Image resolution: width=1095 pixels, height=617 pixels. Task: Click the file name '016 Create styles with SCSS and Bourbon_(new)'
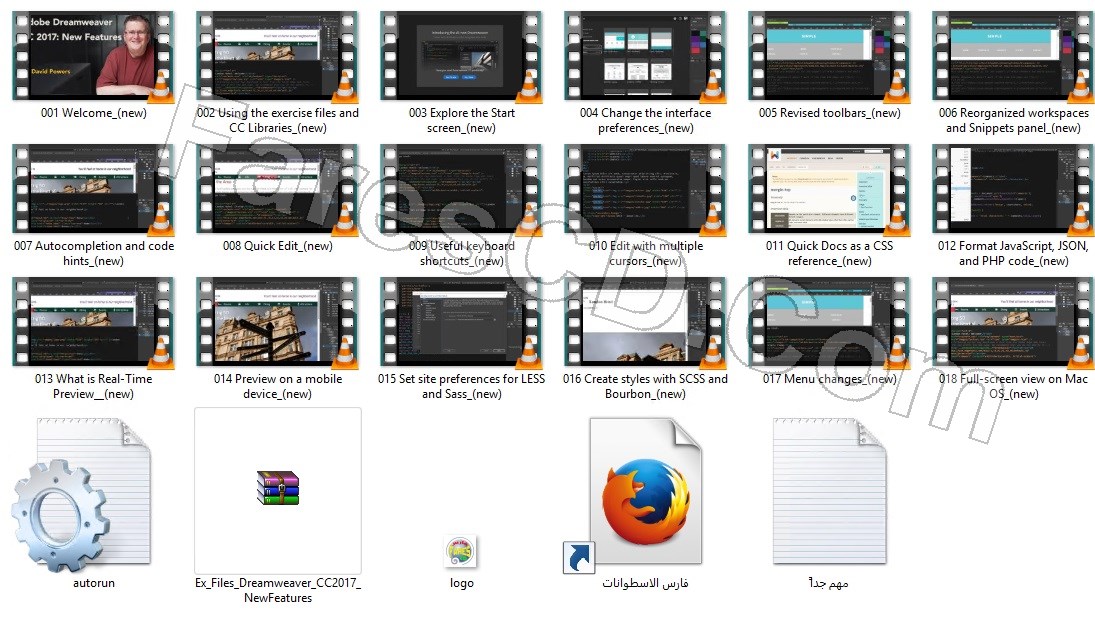click(645, 386)
